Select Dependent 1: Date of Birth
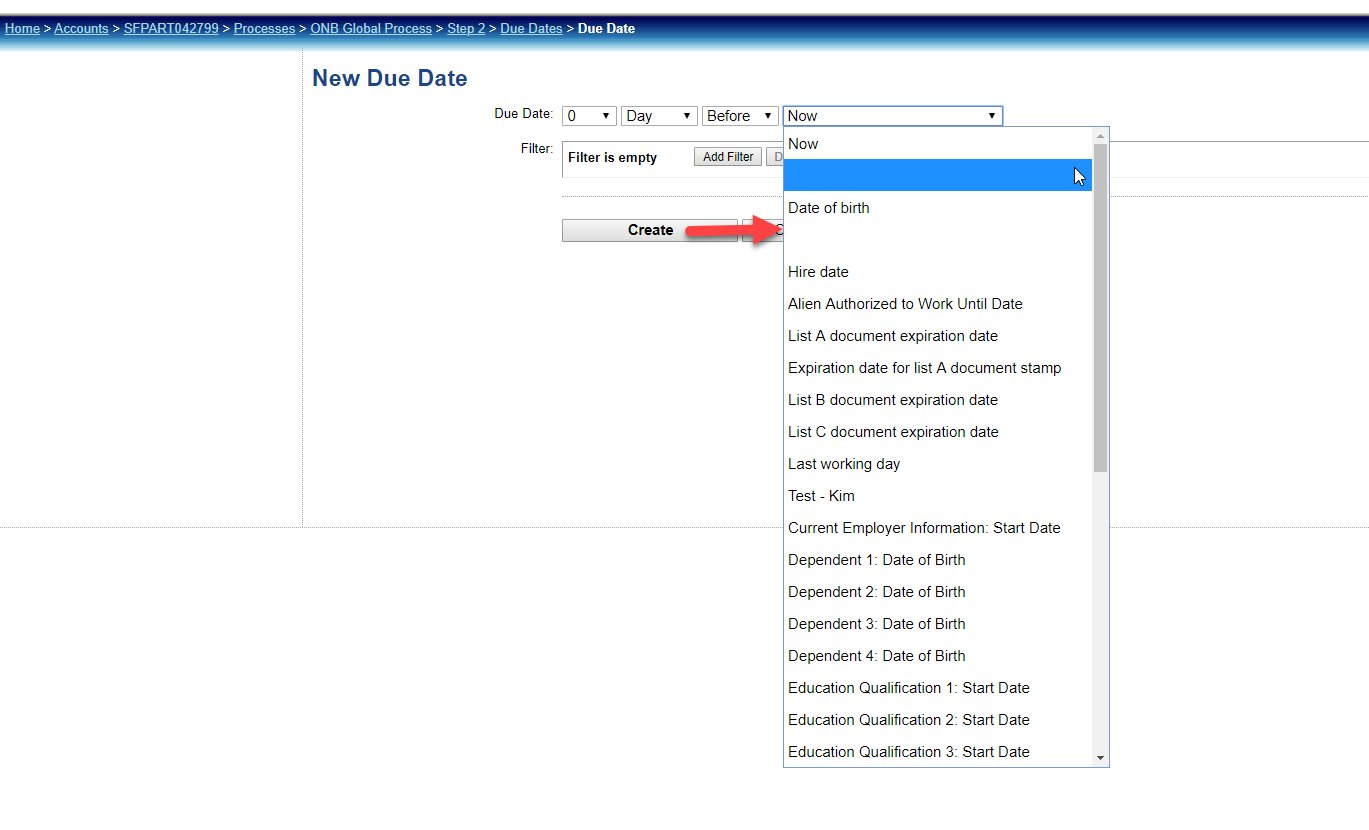Image resolution: width=1369 pixels, height=830 pixels. click(x=938, y=560)
